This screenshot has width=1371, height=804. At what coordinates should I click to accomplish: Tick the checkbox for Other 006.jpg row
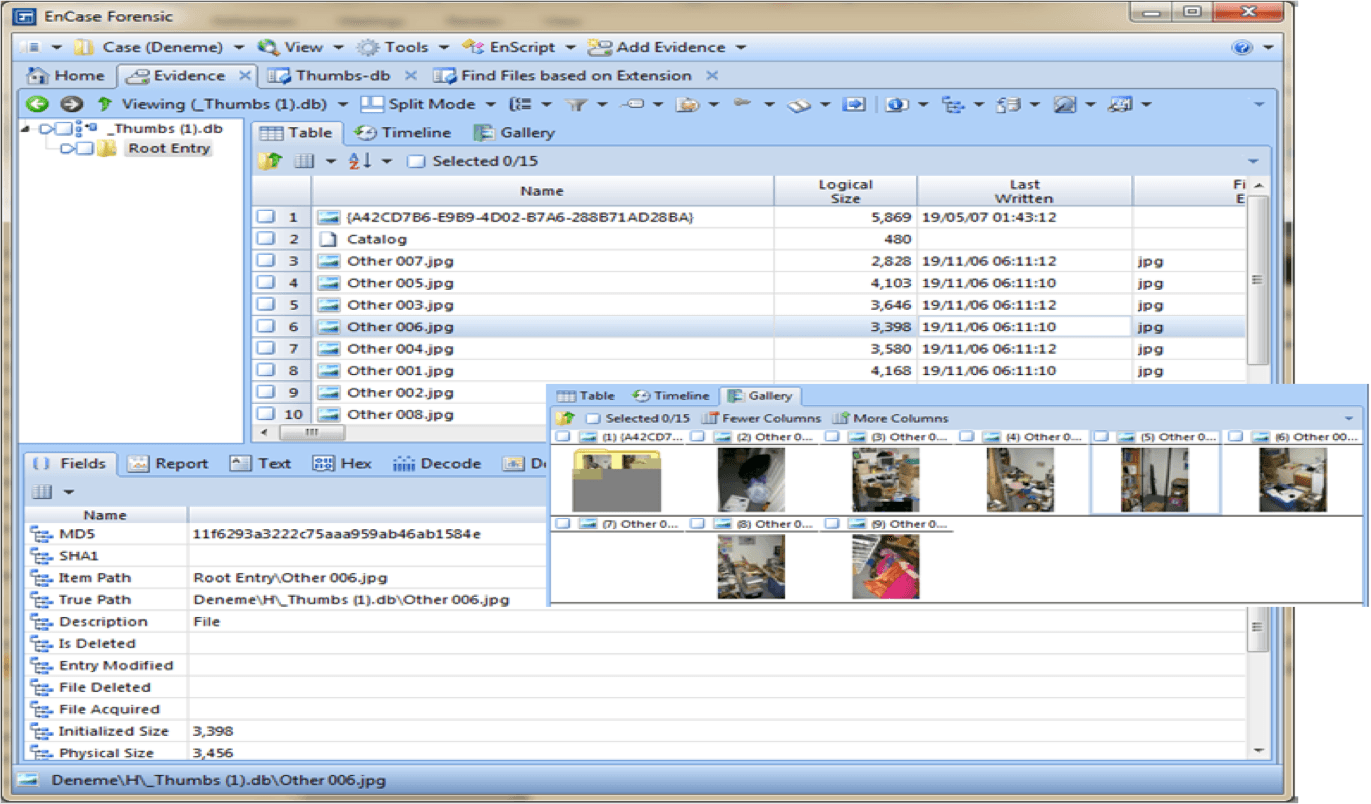(x=265, y=327)
